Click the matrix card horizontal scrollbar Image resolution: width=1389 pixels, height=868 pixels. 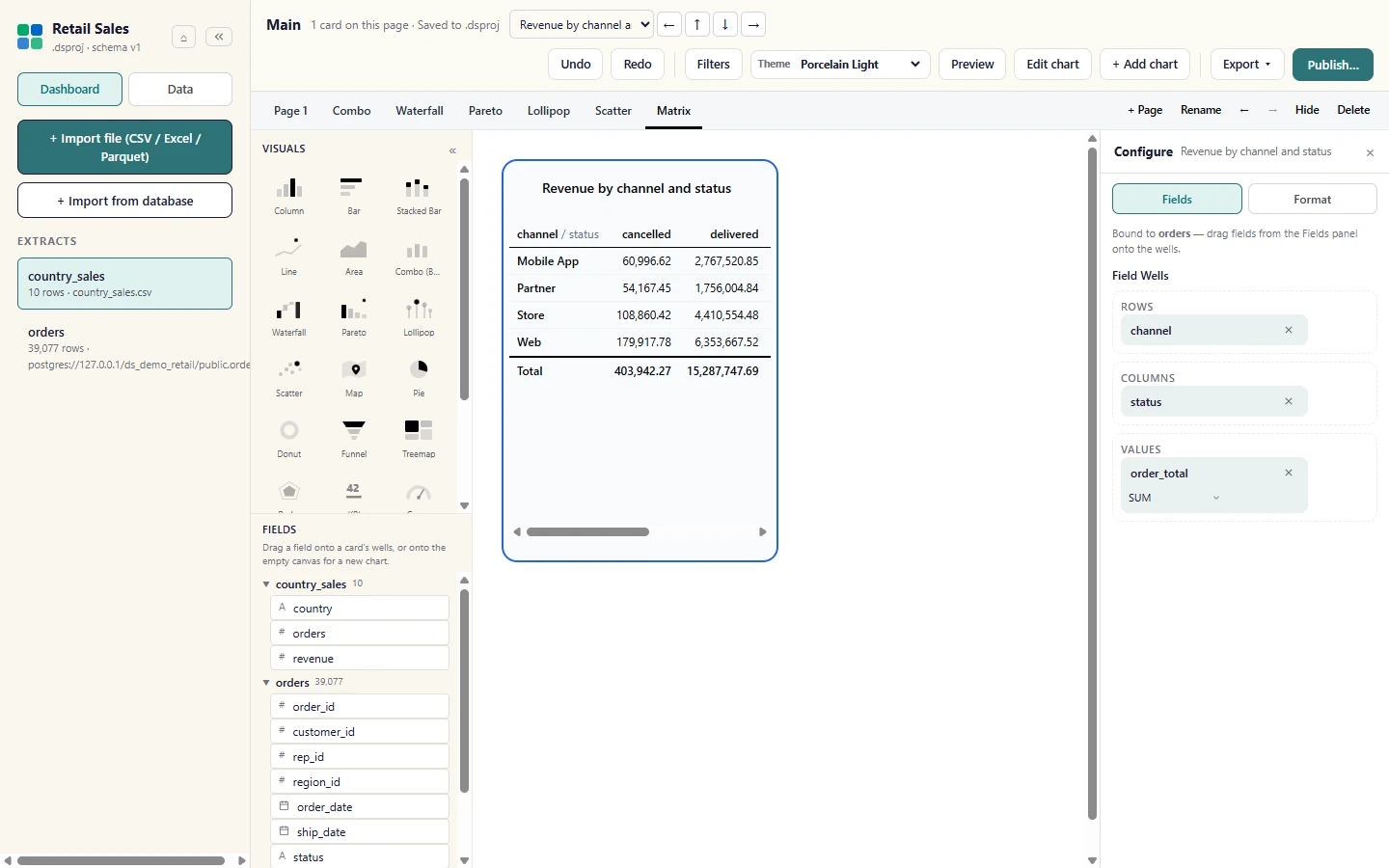tap(587, 531)
